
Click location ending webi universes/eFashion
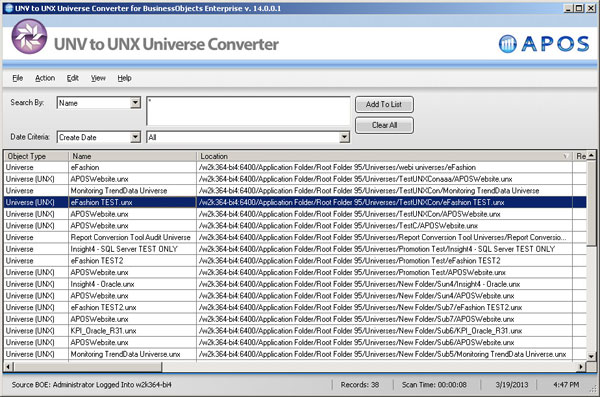[x=384, y=167]
